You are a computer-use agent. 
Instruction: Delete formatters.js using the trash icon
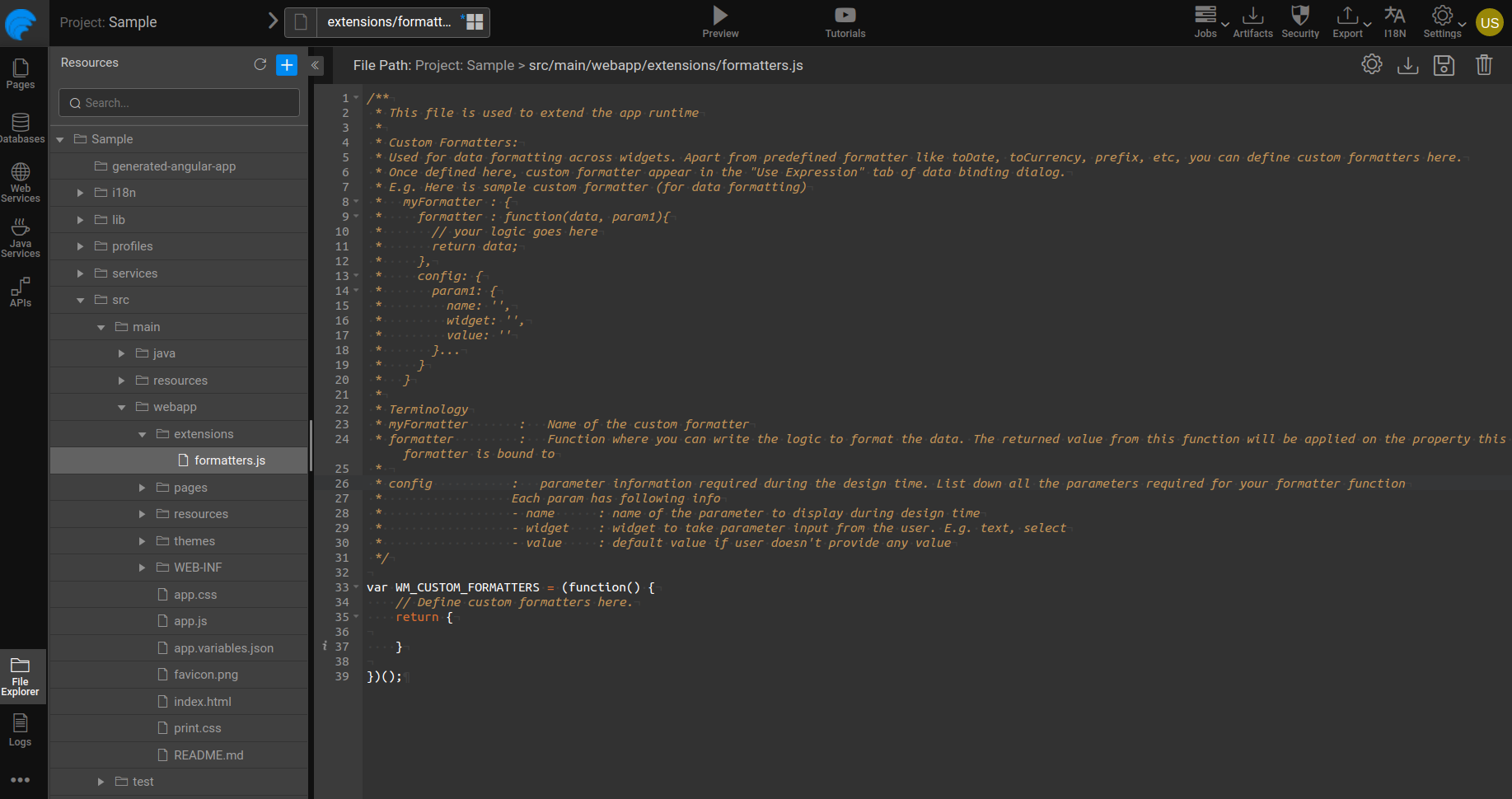coord(1484,64)
